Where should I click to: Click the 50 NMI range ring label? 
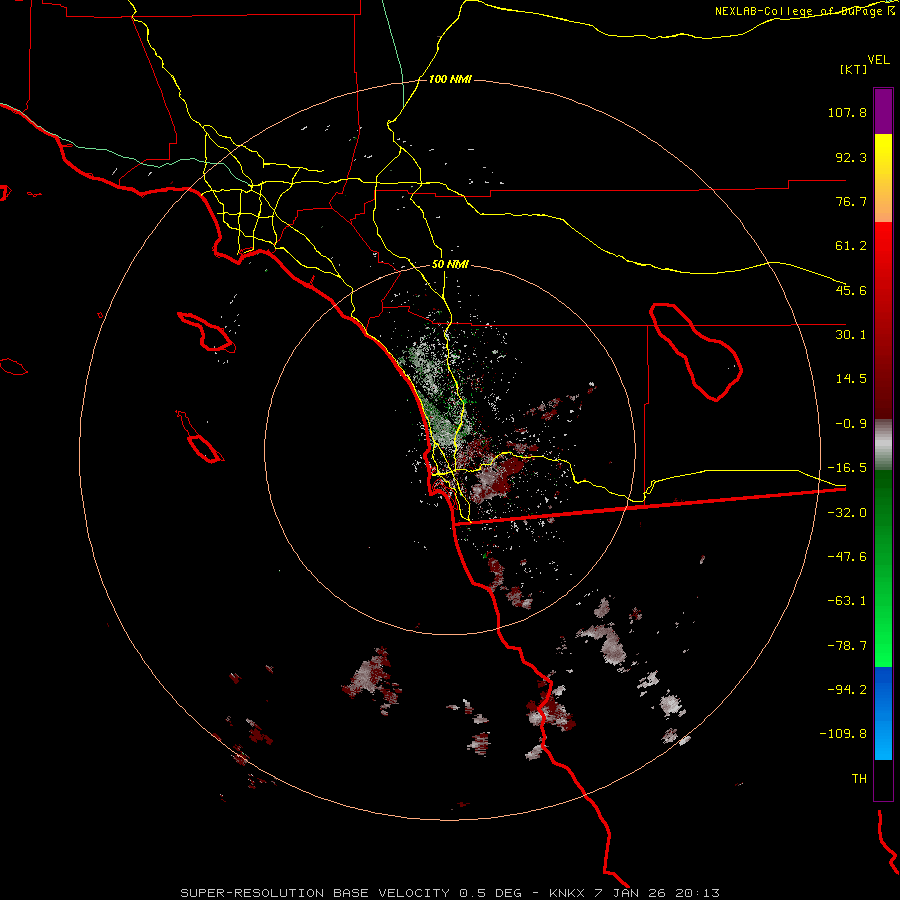tap(451, 265)
